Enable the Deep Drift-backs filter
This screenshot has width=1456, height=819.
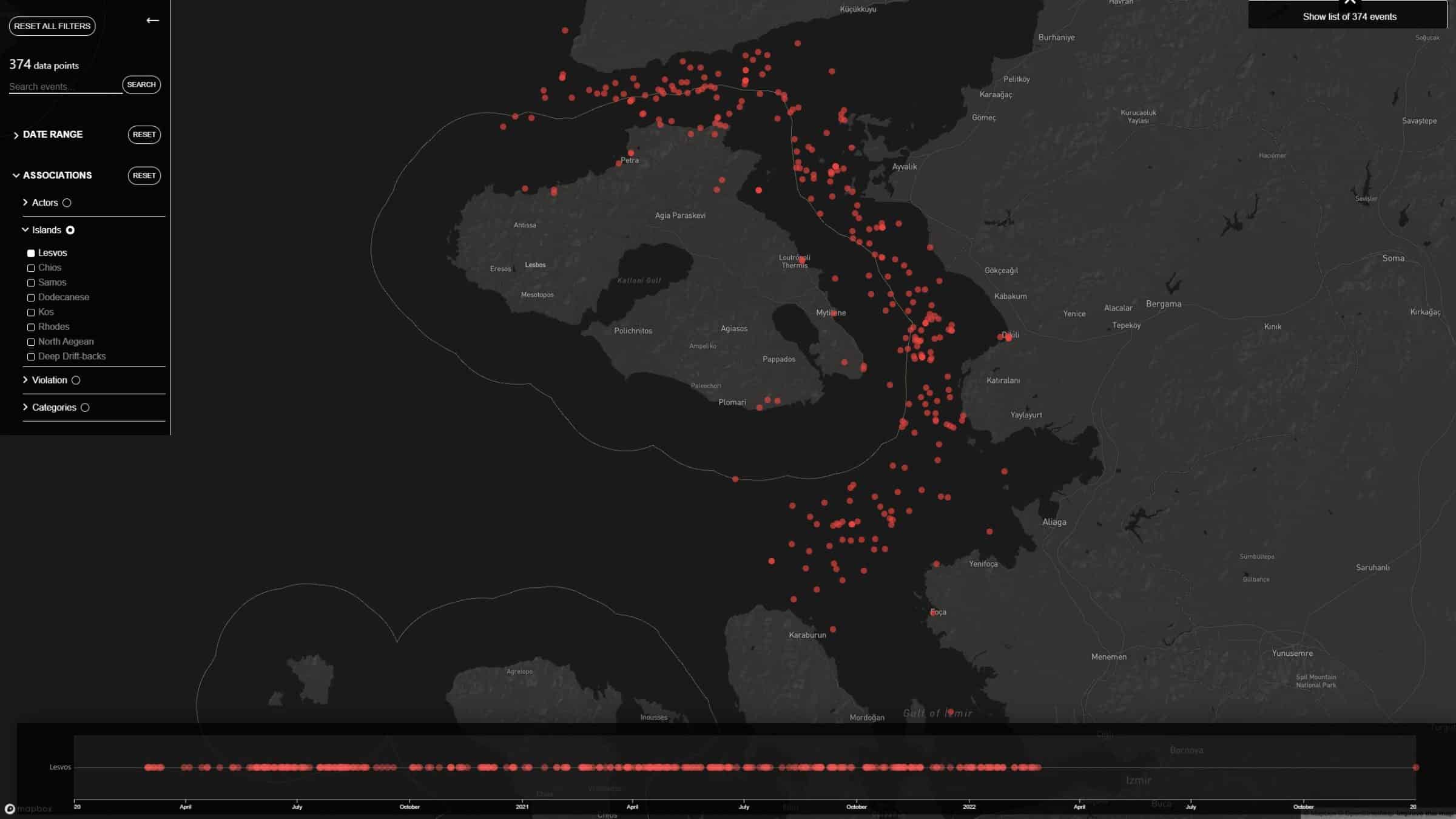click(x=31, y=357)
